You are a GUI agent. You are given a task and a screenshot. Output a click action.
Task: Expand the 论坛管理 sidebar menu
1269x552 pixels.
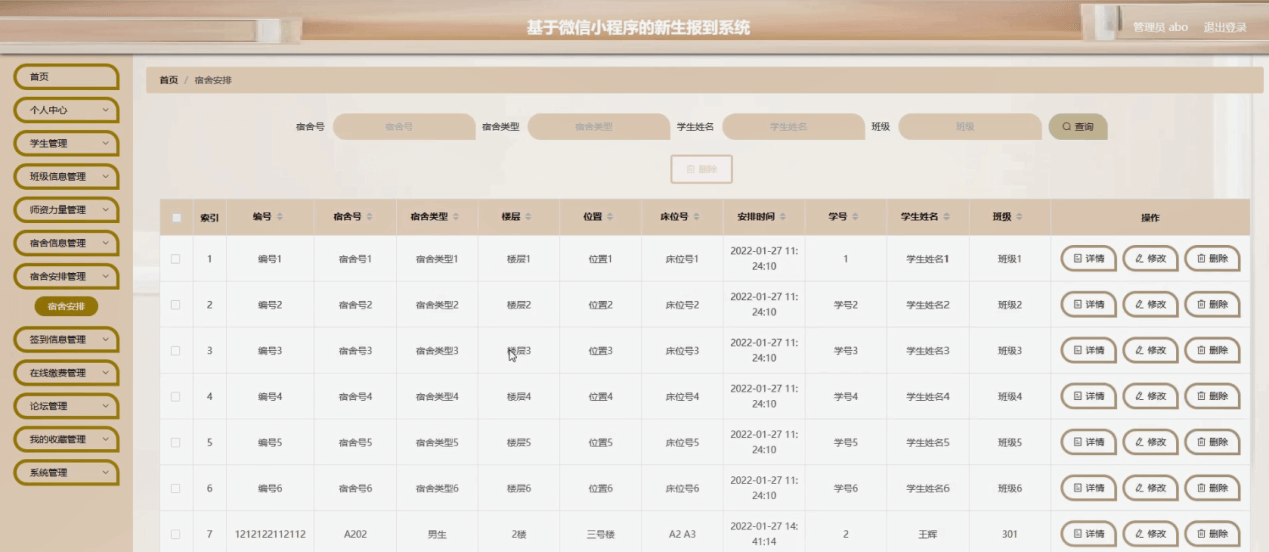(x=66, y=406)
